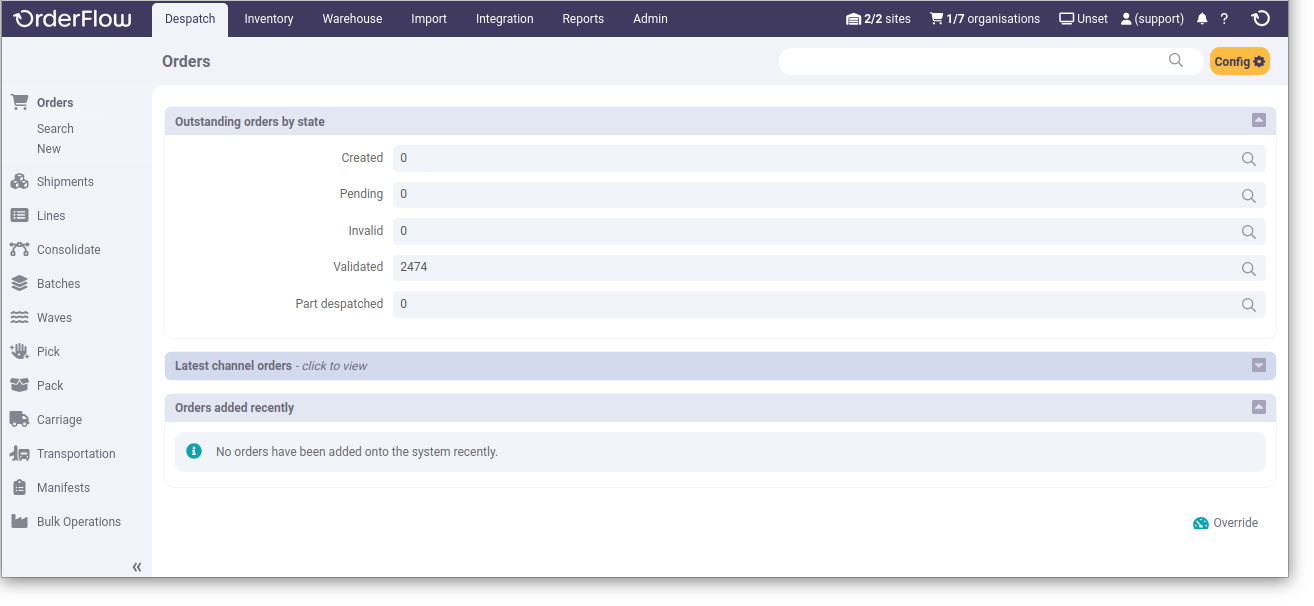Collapse the left sidebar with the double chevron
1314x606 pixels.
[x=136, y=566]
